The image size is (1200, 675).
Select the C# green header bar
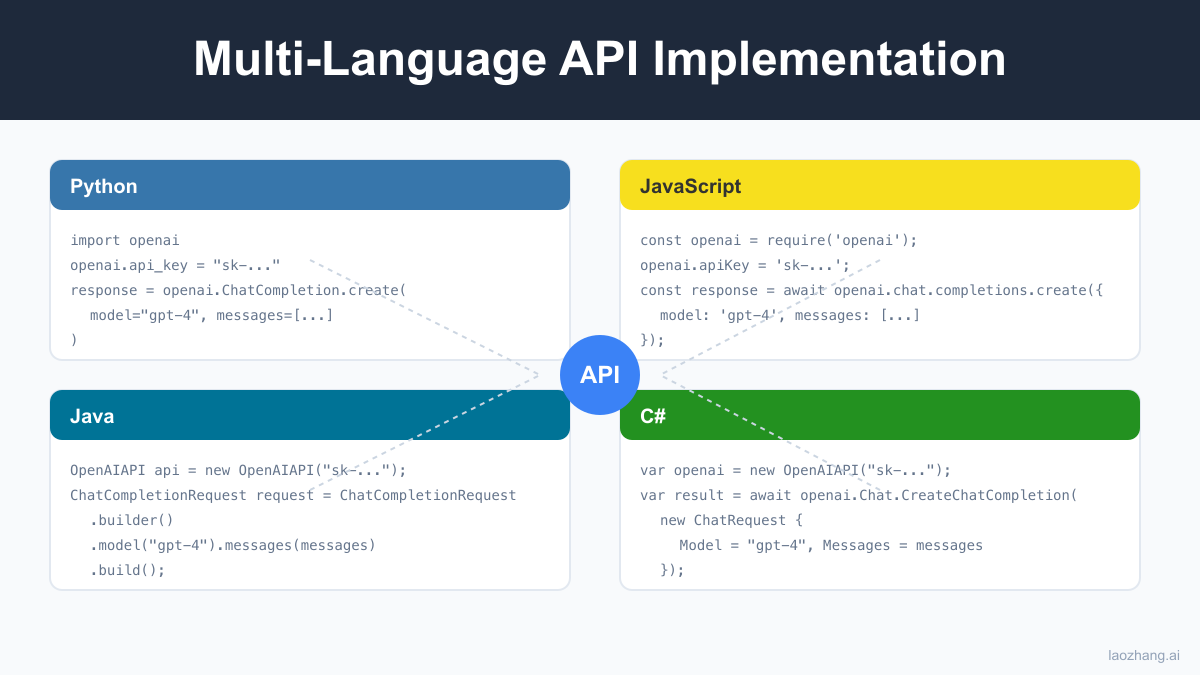[x=880, y=414]
